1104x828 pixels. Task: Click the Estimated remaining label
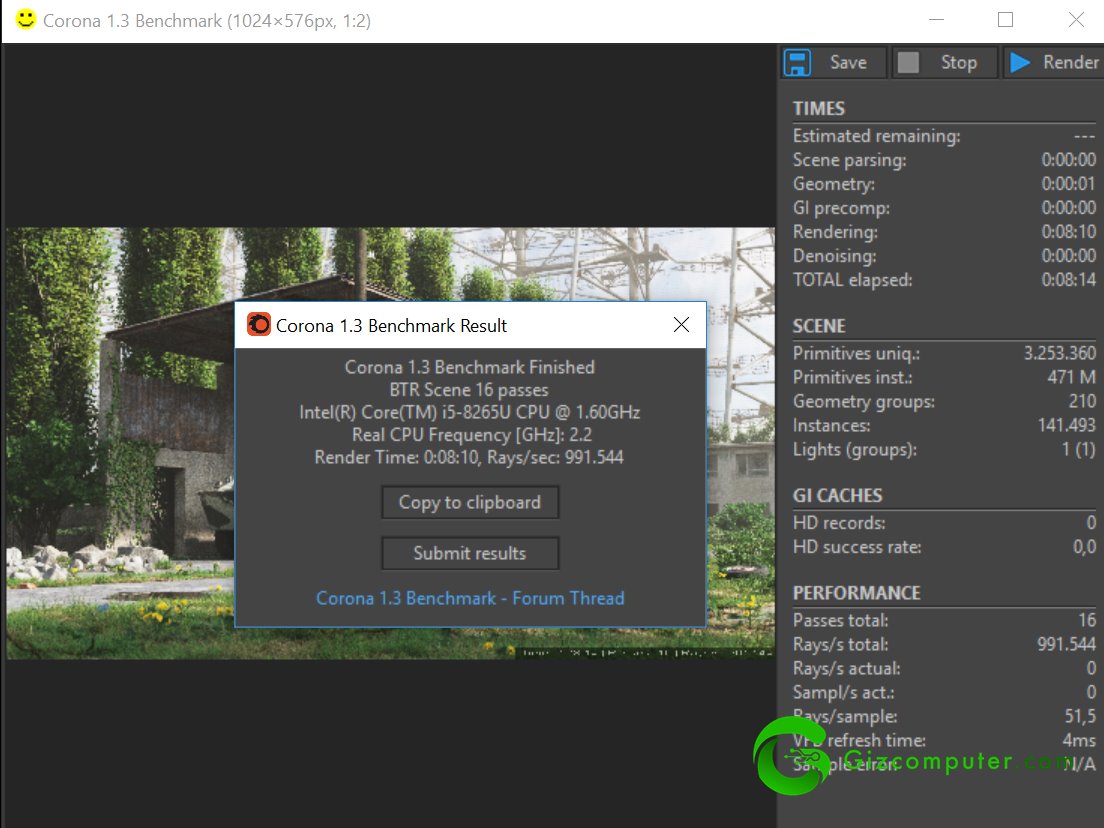click(876, 136)
